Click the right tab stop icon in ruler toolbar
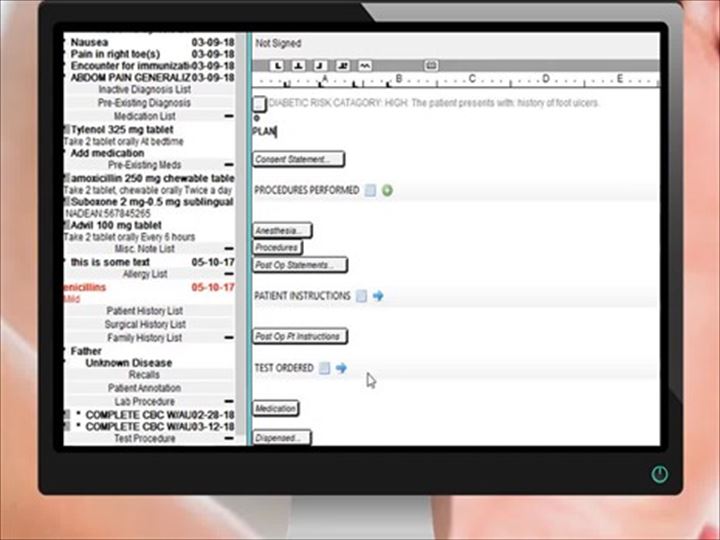Screen dimensions: 720x540 (320, 65)
